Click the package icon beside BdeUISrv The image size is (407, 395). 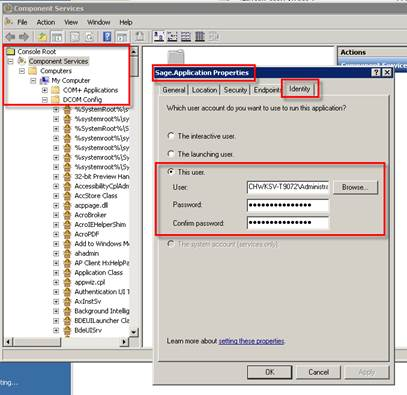(67, 330)
